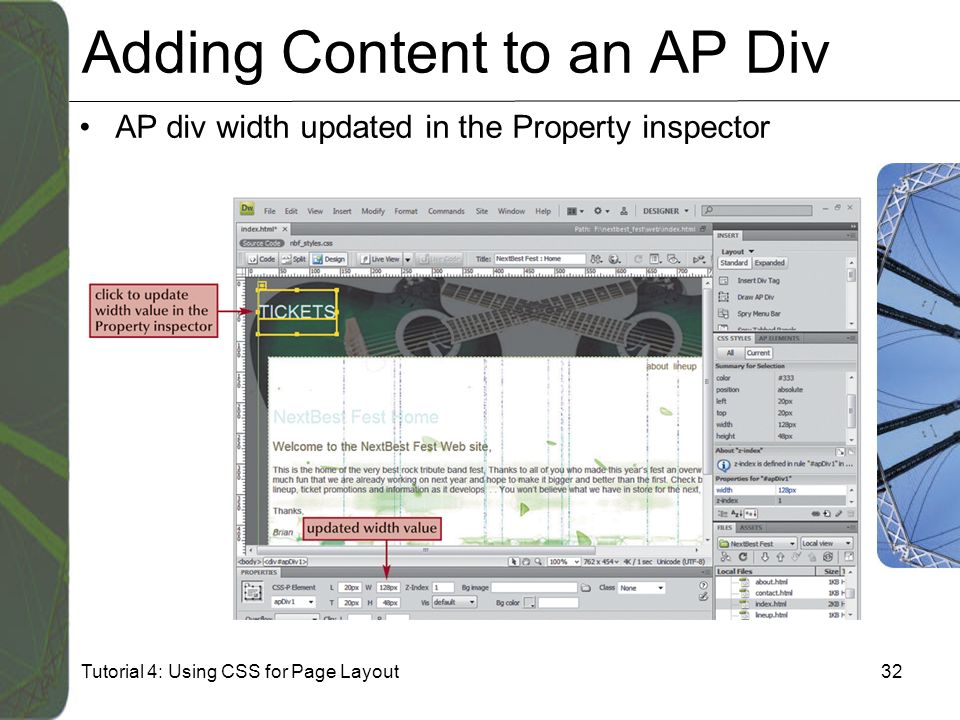960x720 pixels.
Task: Click the Insert Div Tag icon
Action: click(723, 280)
